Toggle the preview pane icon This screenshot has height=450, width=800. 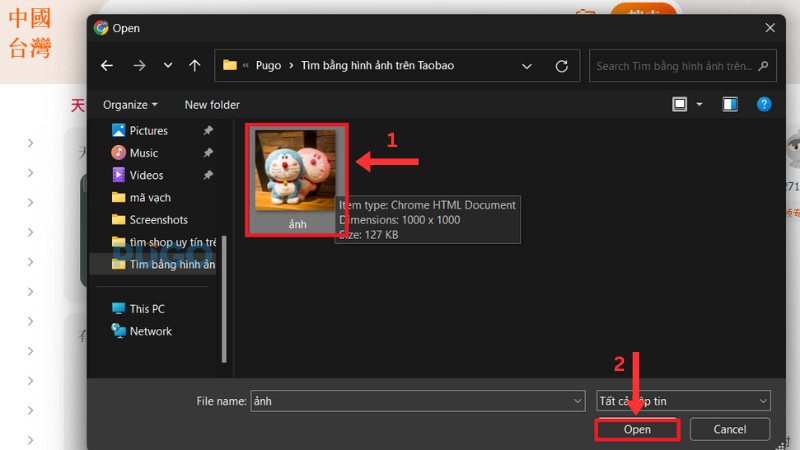[x=729, y=104]
